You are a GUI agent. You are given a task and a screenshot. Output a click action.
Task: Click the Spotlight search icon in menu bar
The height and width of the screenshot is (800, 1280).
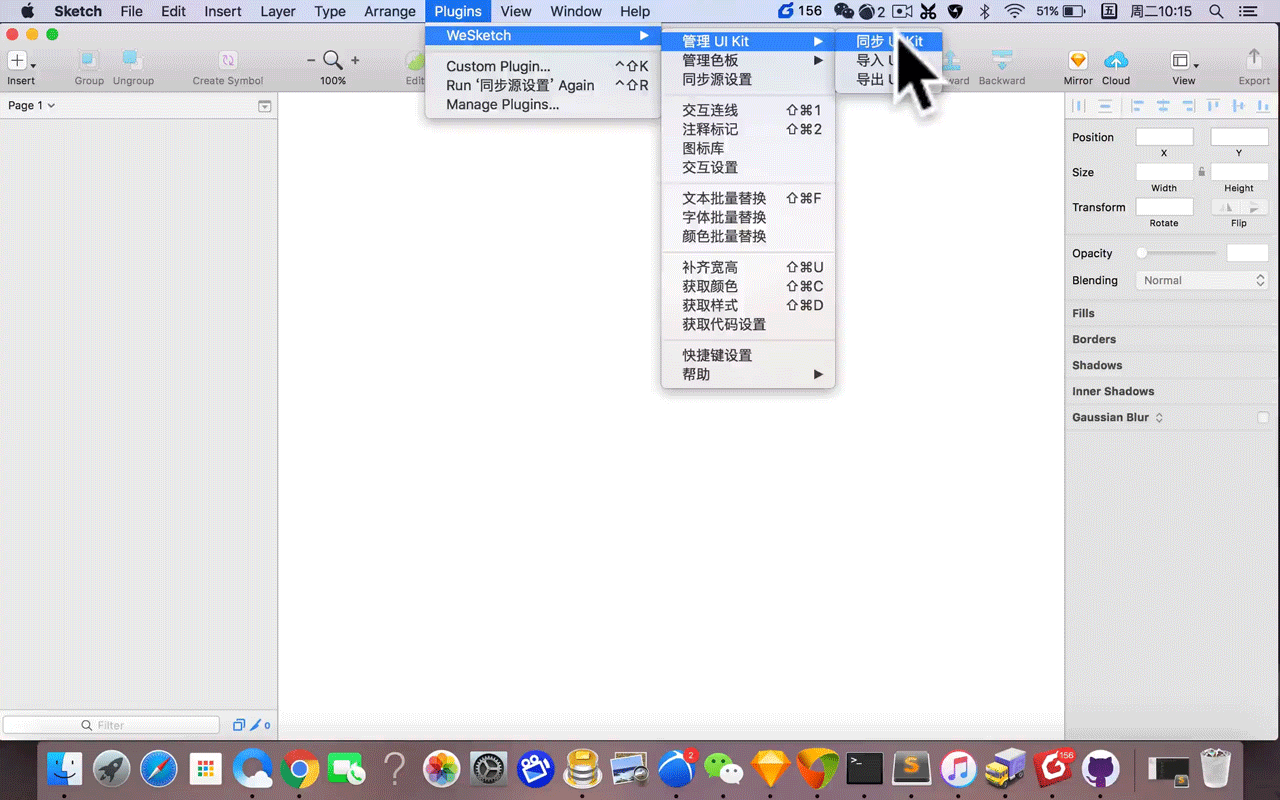tap(1216, 12)
